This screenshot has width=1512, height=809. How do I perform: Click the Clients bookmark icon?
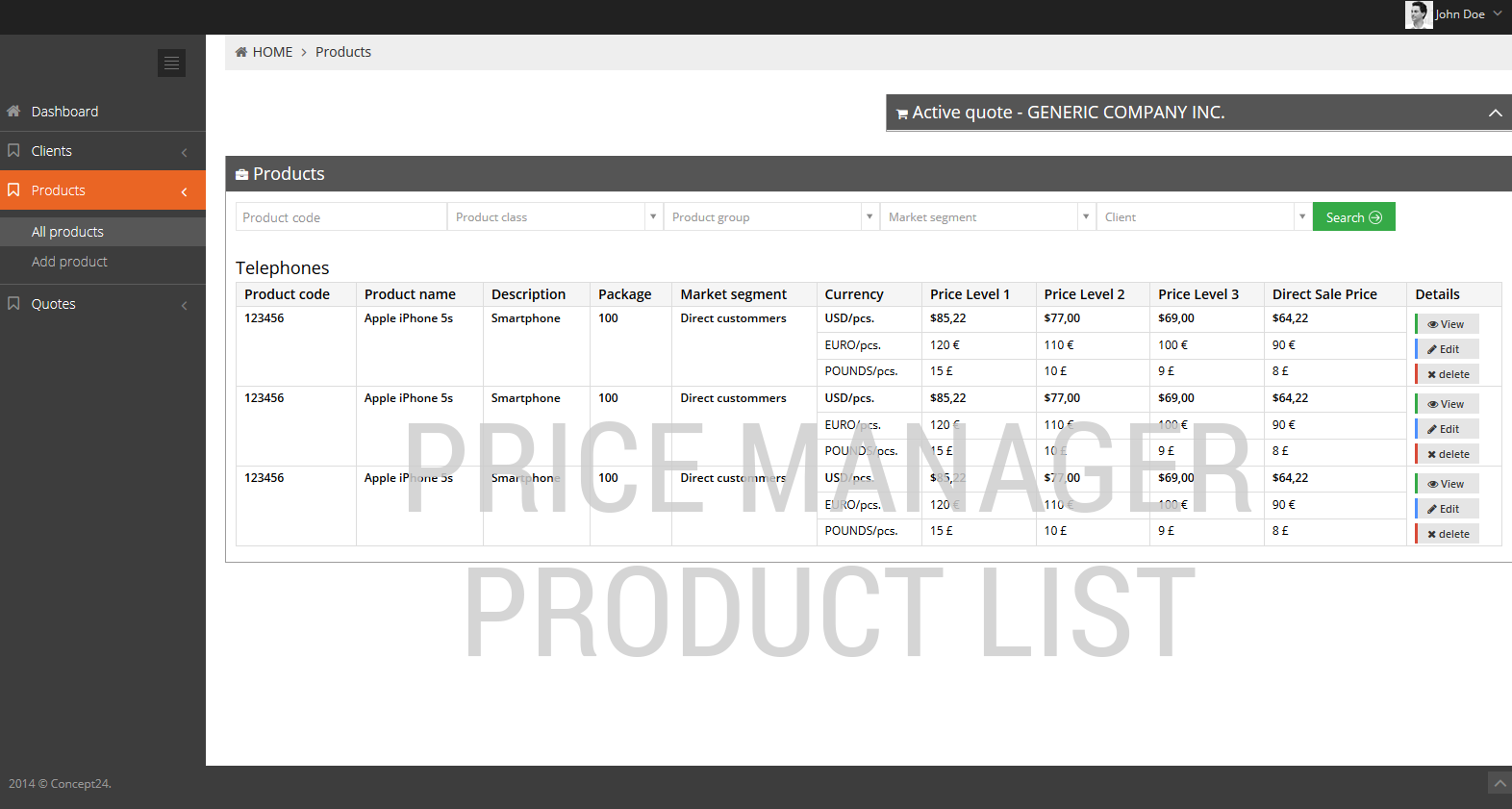13,150
